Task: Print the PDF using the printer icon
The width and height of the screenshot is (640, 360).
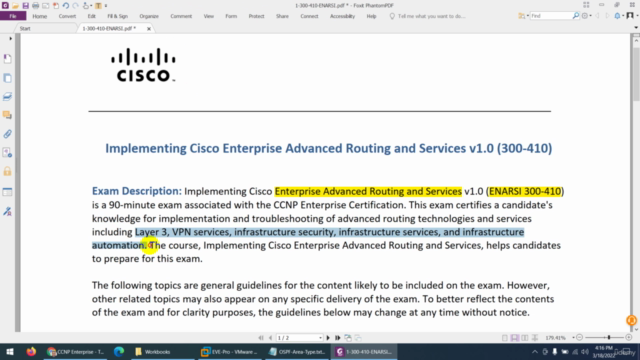Action: 36,6
